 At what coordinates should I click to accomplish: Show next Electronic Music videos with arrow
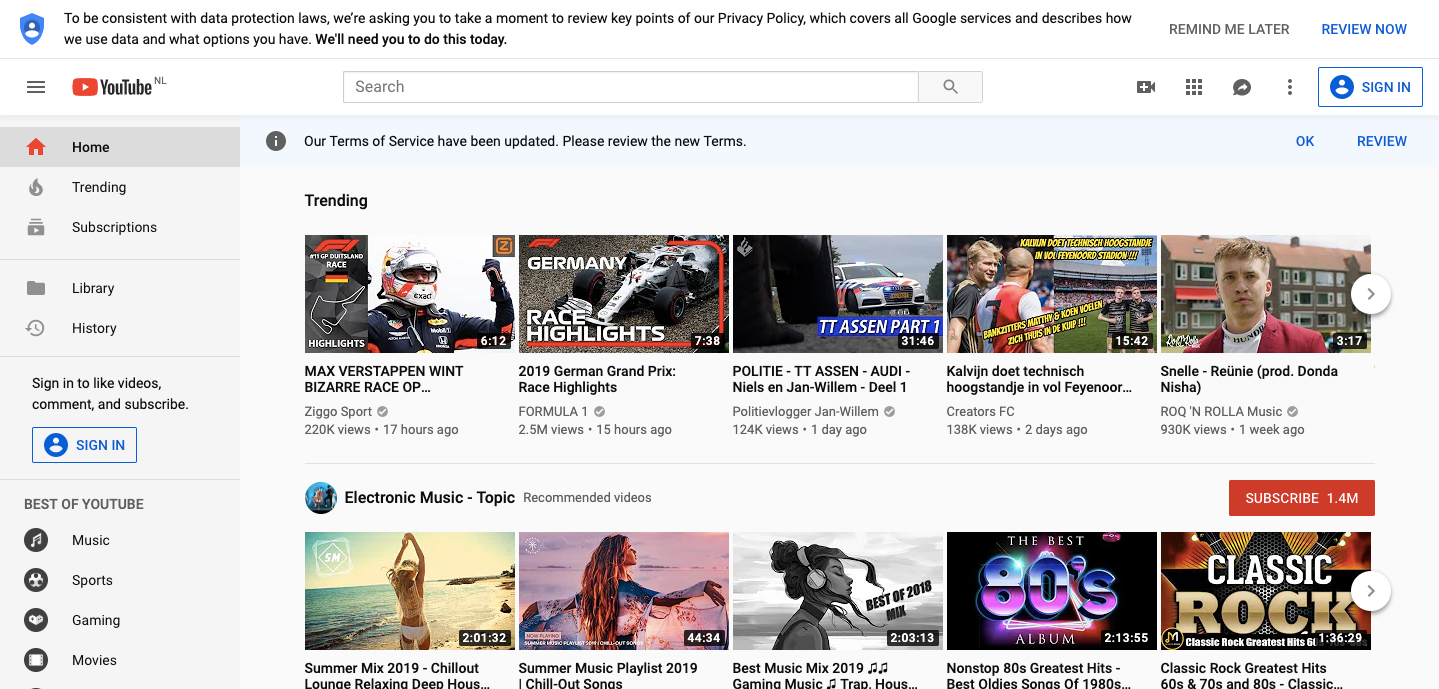click(x=1371, y=591)
